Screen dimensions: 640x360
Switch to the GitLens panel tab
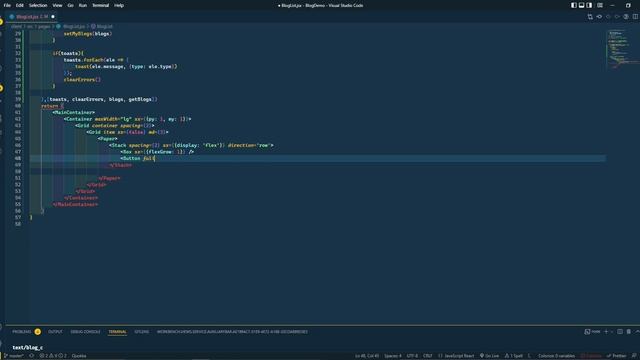point(142,332)
